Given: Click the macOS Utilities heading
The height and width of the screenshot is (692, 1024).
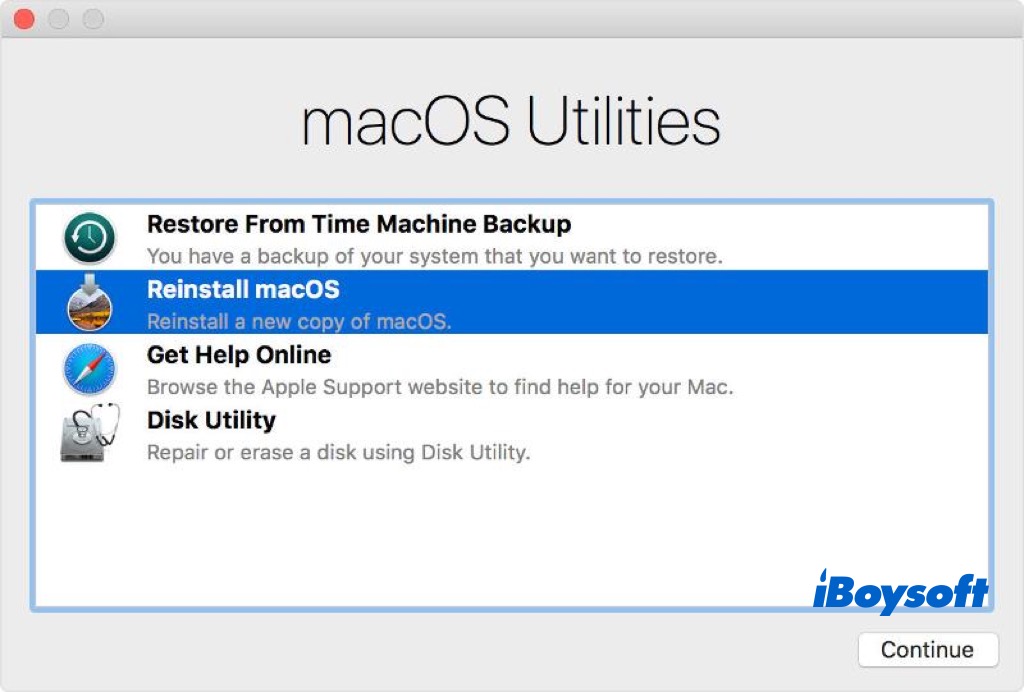Looking at the screenshot, I should pos(511,123).
